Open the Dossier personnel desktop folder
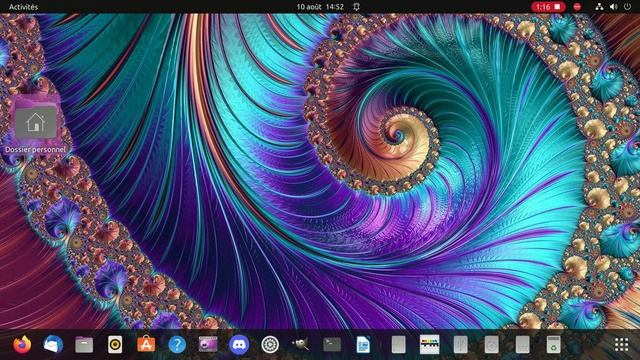 point(36,125)
